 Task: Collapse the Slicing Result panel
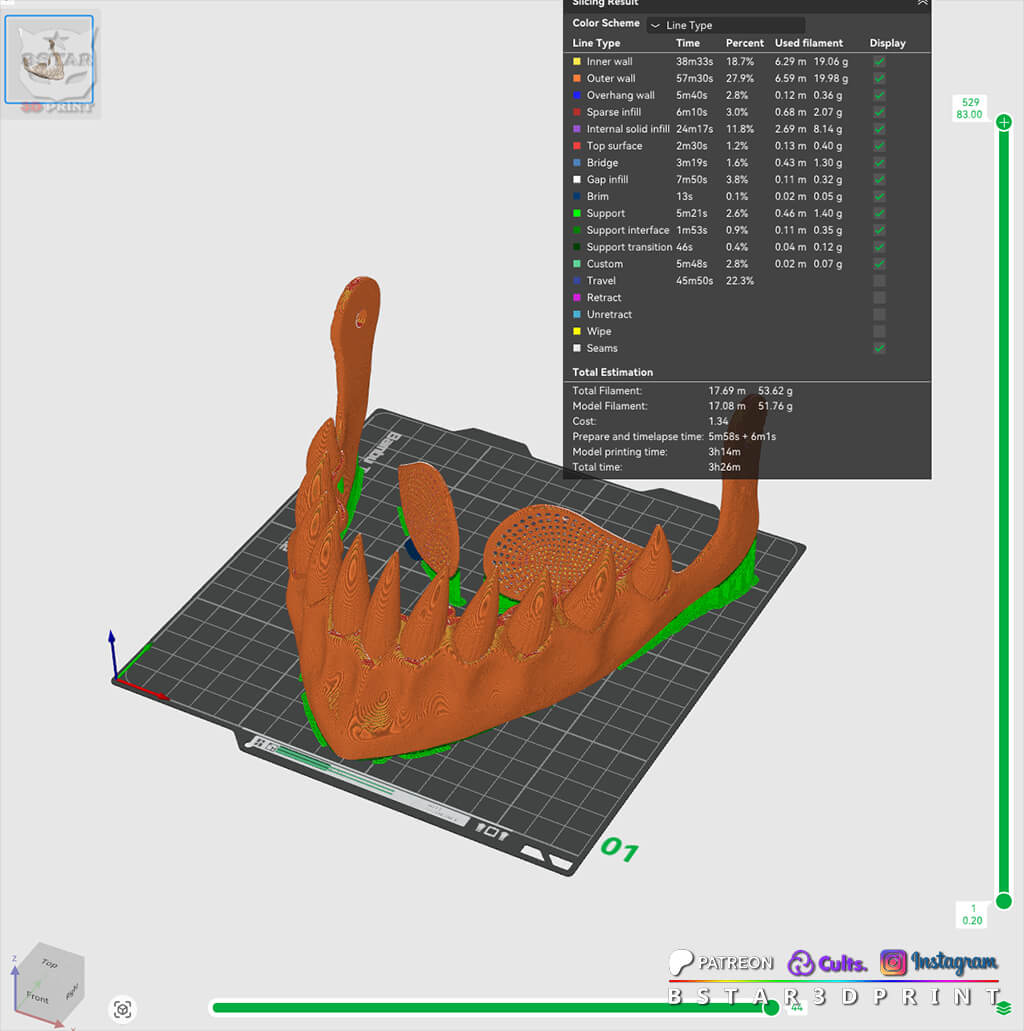coord(923,3)
